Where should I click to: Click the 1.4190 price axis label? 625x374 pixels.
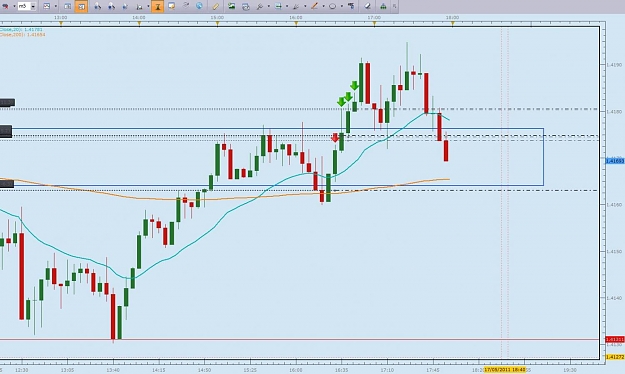[x=613, y=65]
